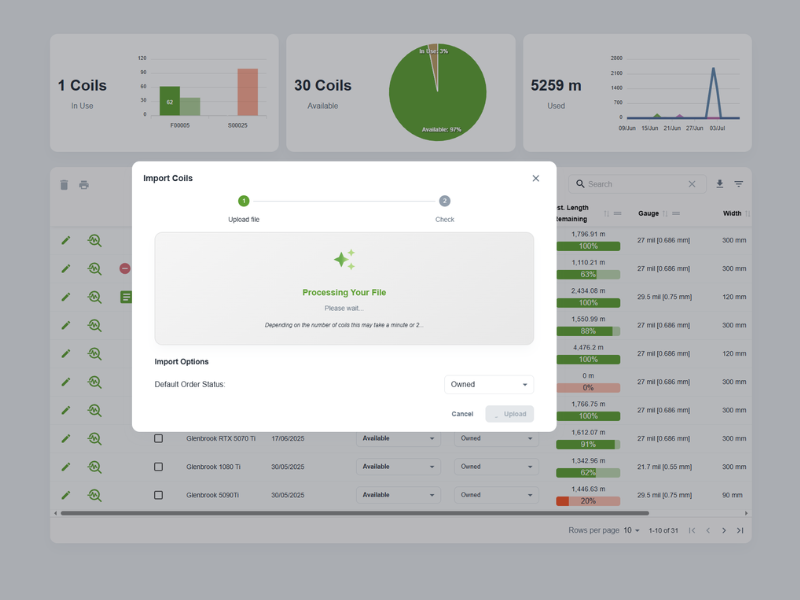
Task: Click the Upload file step indicator
Action: click(x=244, y=200)
